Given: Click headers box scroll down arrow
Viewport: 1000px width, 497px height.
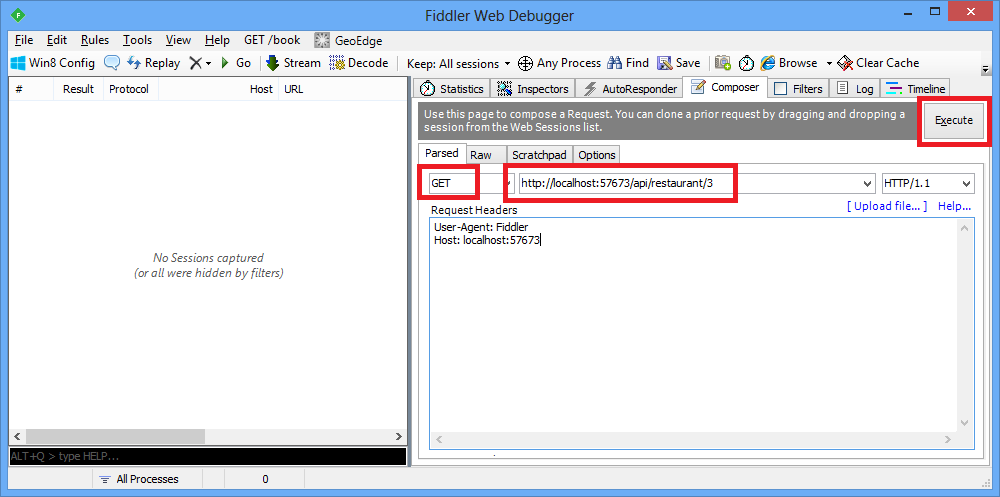Looking at the screenshot, I should (x=964, y=423).
